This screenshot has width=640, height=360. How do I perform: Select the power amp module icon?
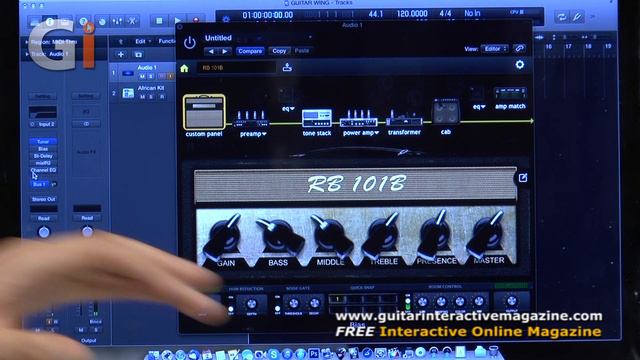coord(359,118)
